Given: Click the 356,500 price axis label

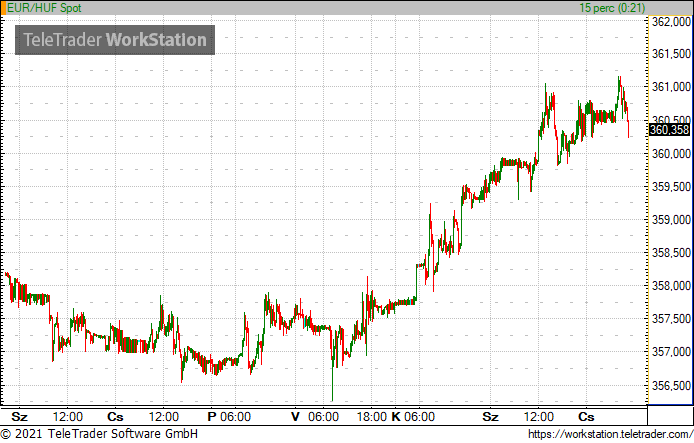Looking at the screenshot, I should (671, 385).
